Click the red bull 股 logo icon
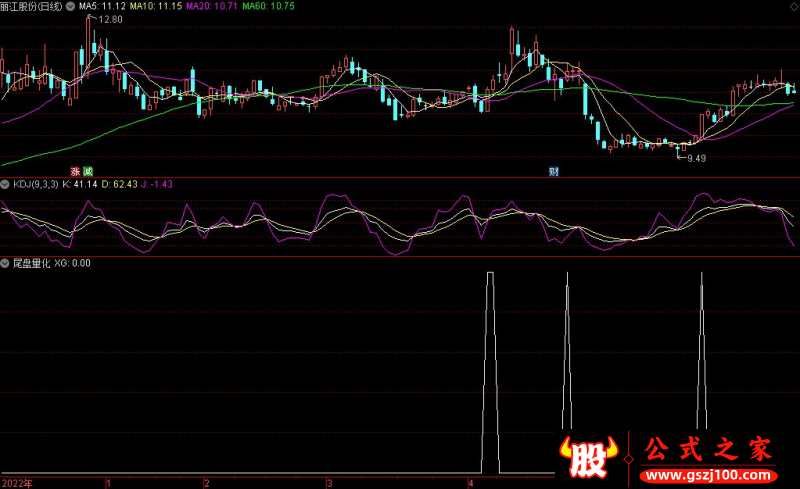 pos(589,455)
